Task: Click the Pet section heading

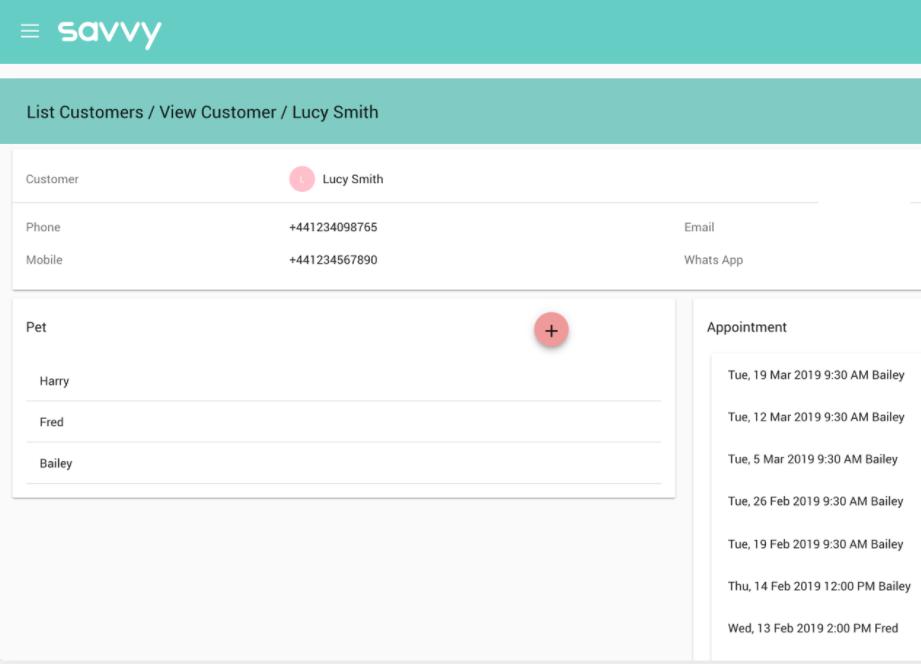Action: point(36,327)
